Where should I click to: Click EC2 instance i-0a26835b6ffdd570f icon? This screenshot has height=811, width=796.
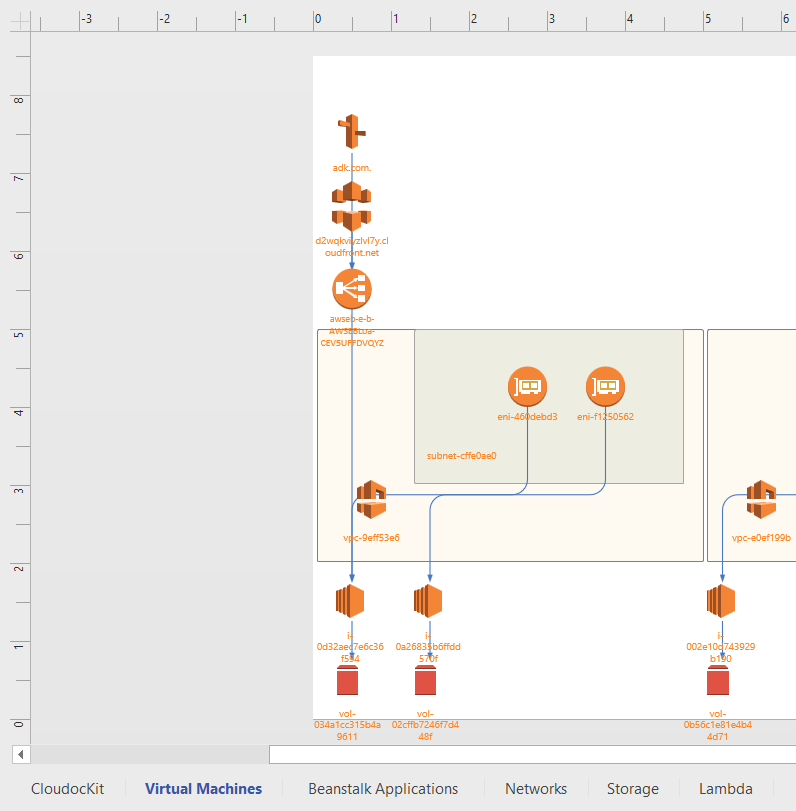(428, 601)
